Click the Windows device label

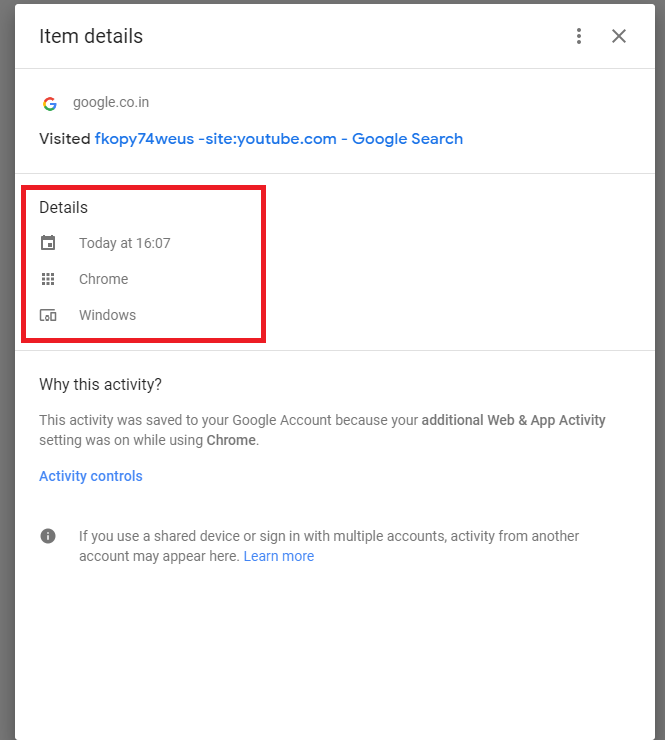107,315
